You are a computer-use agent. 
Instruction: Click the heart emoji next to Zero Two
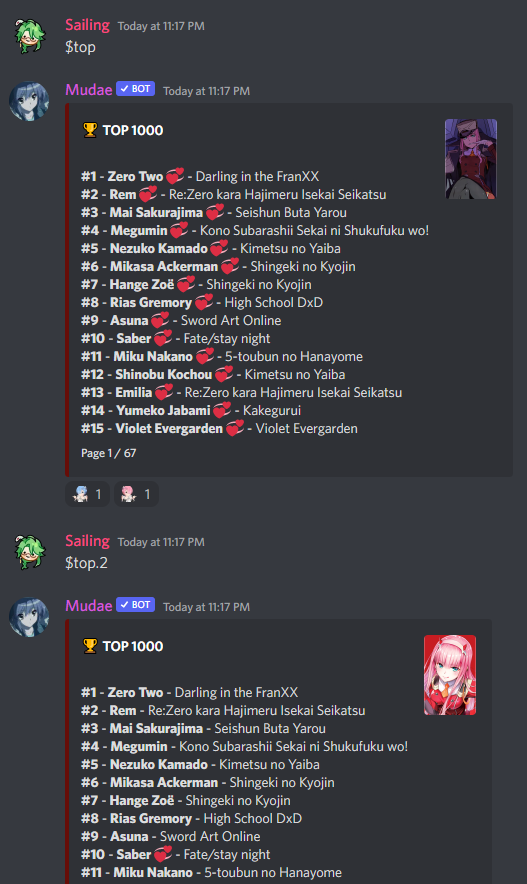pyautogui.click(x=175, y=176)
